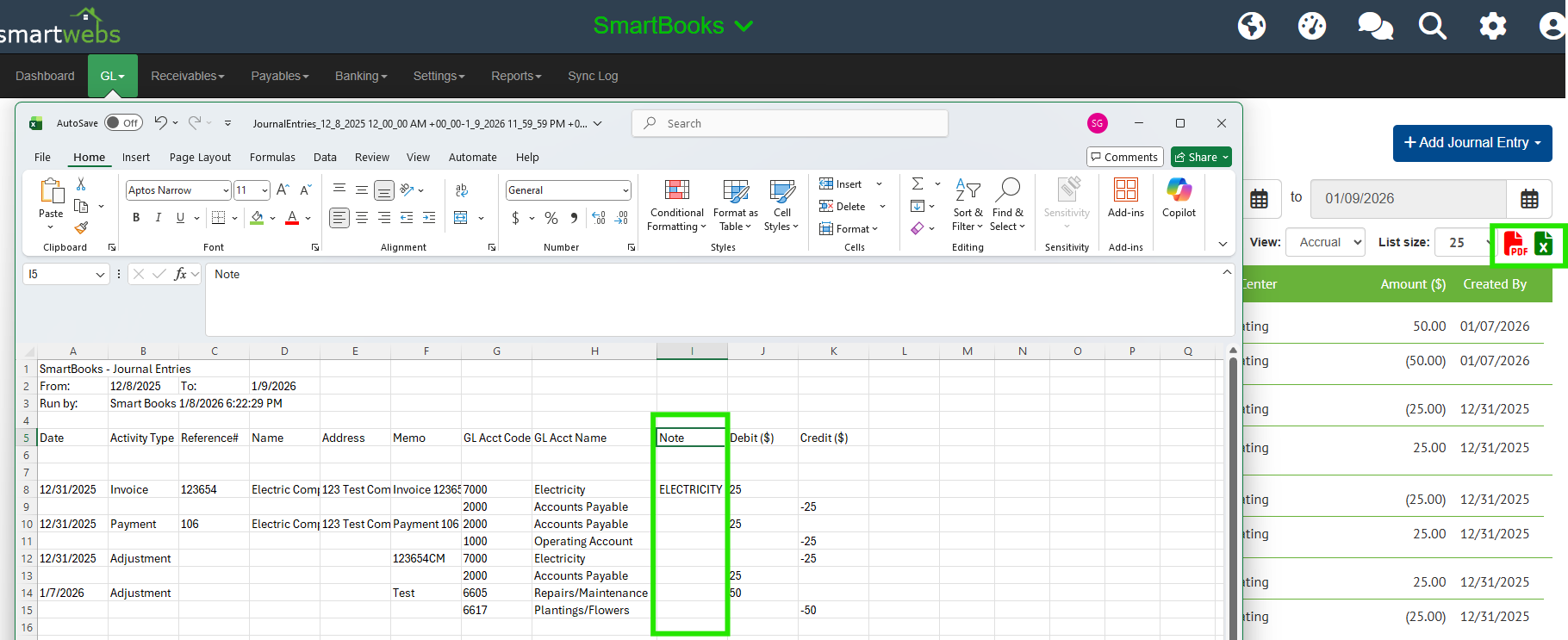This screenshot has height=640, width=1568.
Task: Click the Excel export icon
Action: 1543,244
